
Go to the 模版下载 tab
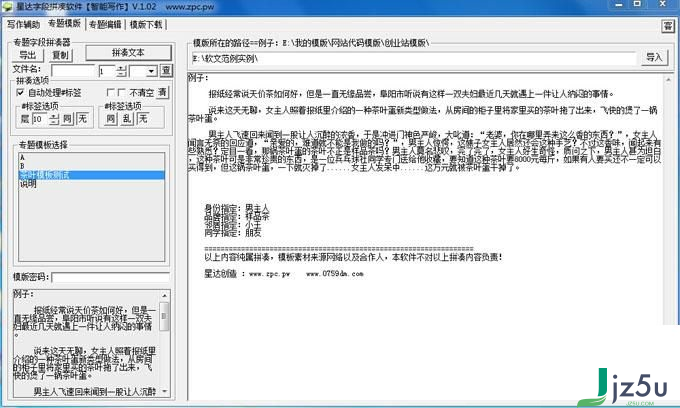(x=146, y=24)
